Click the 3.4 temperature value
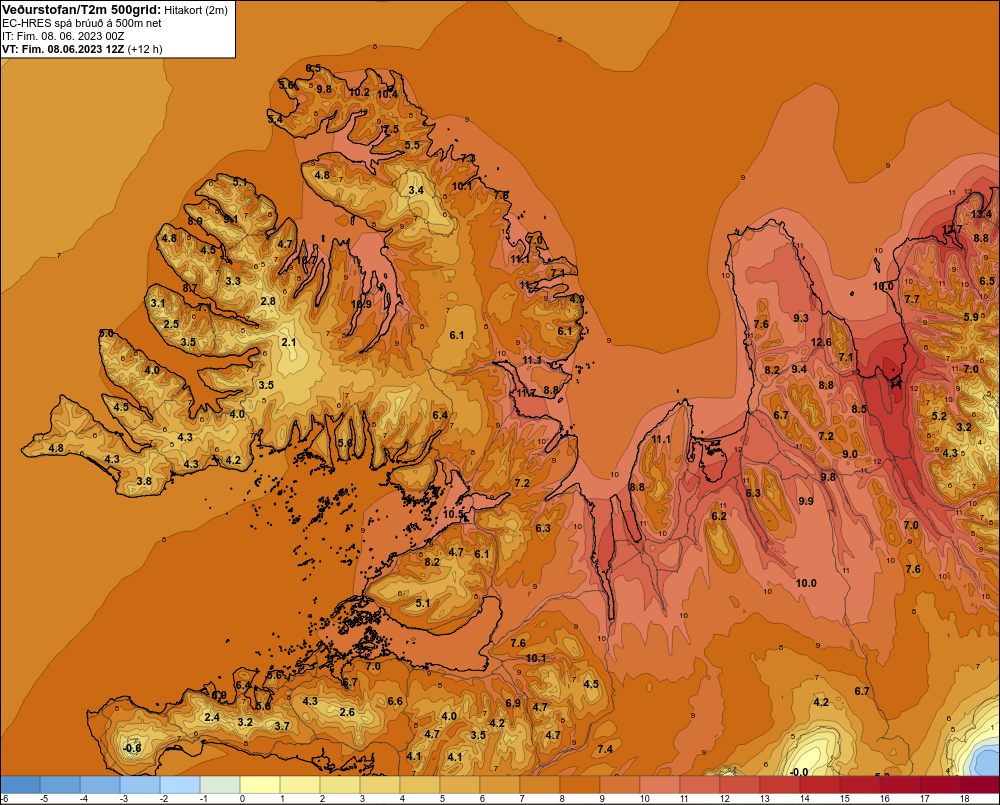The width and height of the screenshot is (1000, 805). tap(416, 190)
